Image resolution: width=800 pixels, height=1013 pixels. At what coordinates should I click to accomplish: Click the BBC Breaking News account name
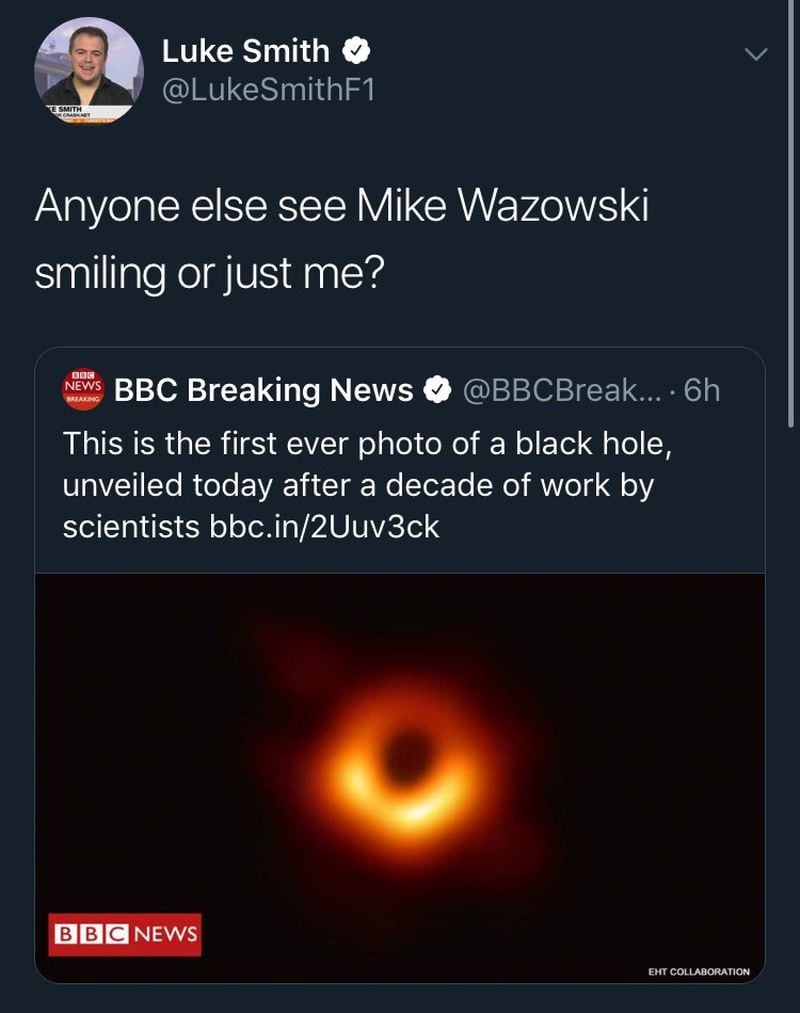(264, 390)
